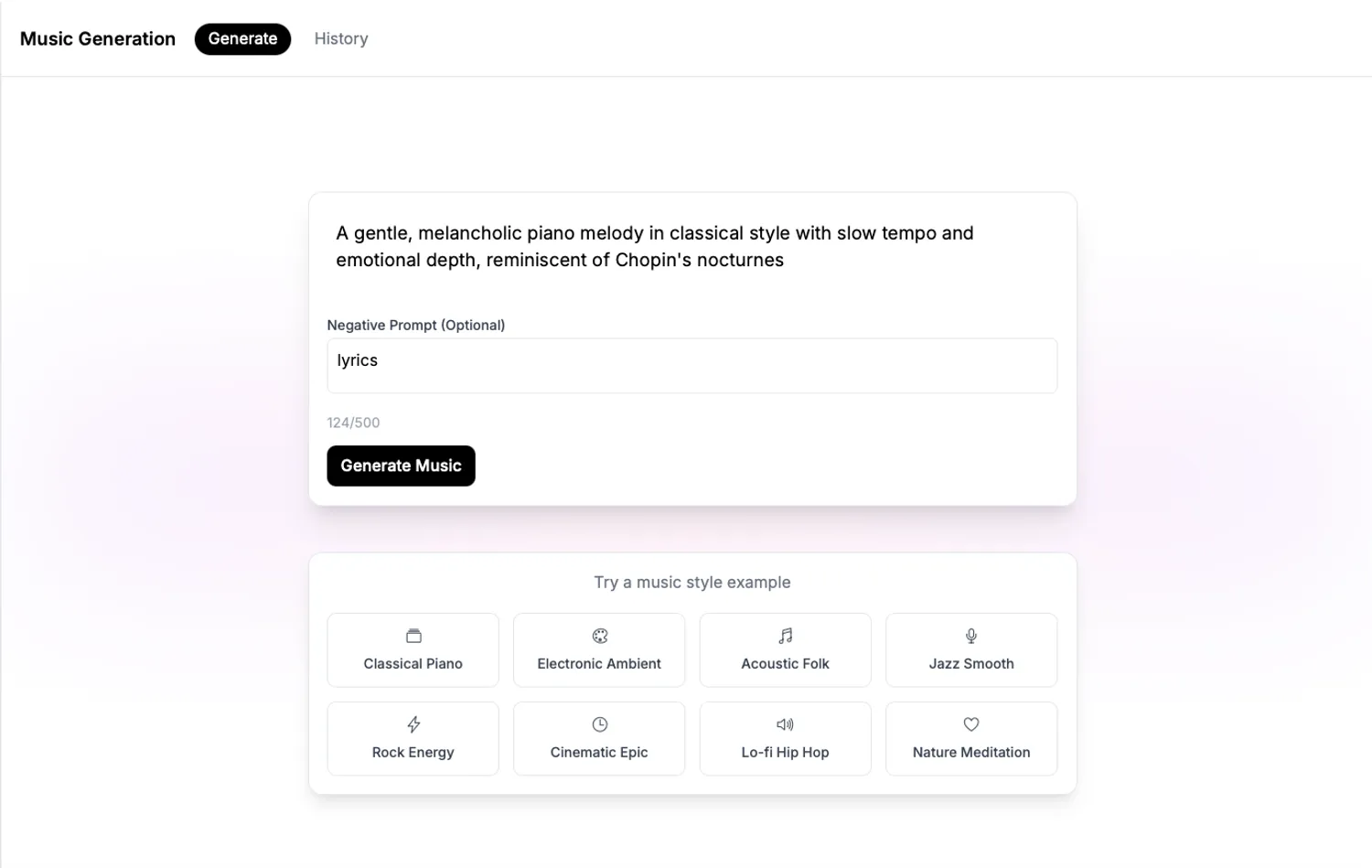The height and width of the screenshot is (868, 1372).
Task: Choose the Nature Meditation label
Action: tap(971, 752)
